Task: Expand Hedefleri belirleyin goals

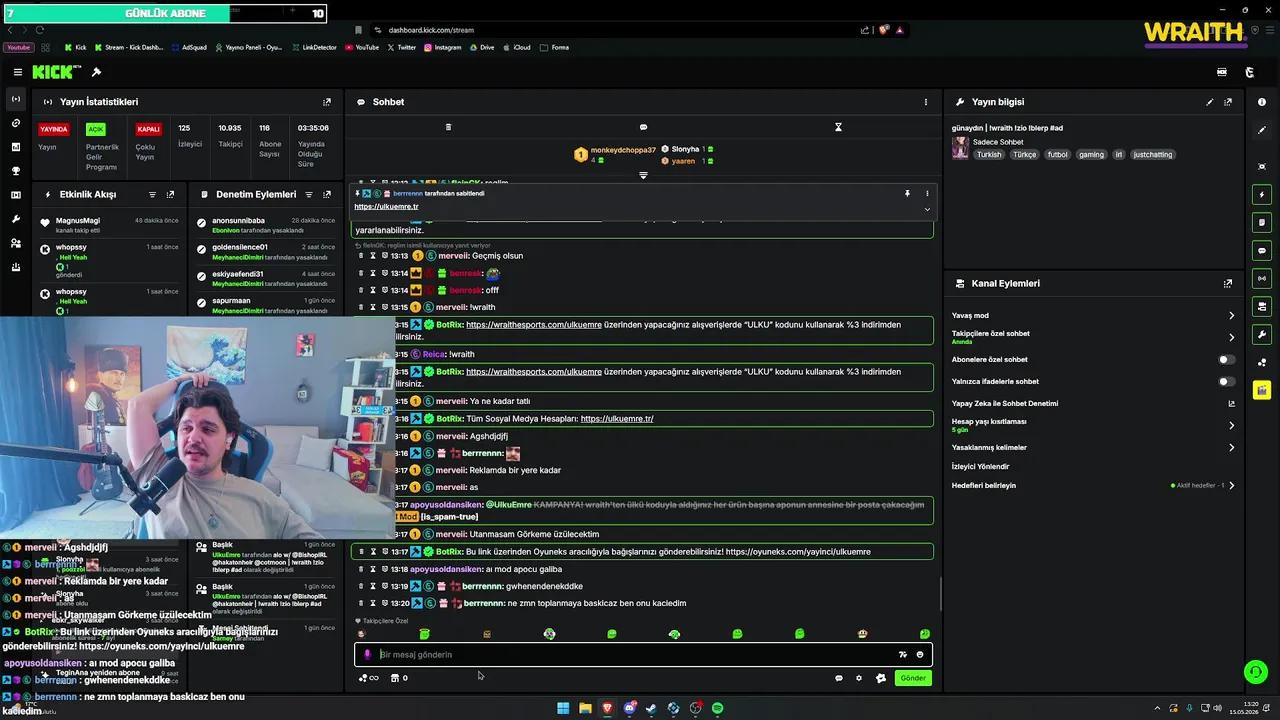Action: [1231, 486]
